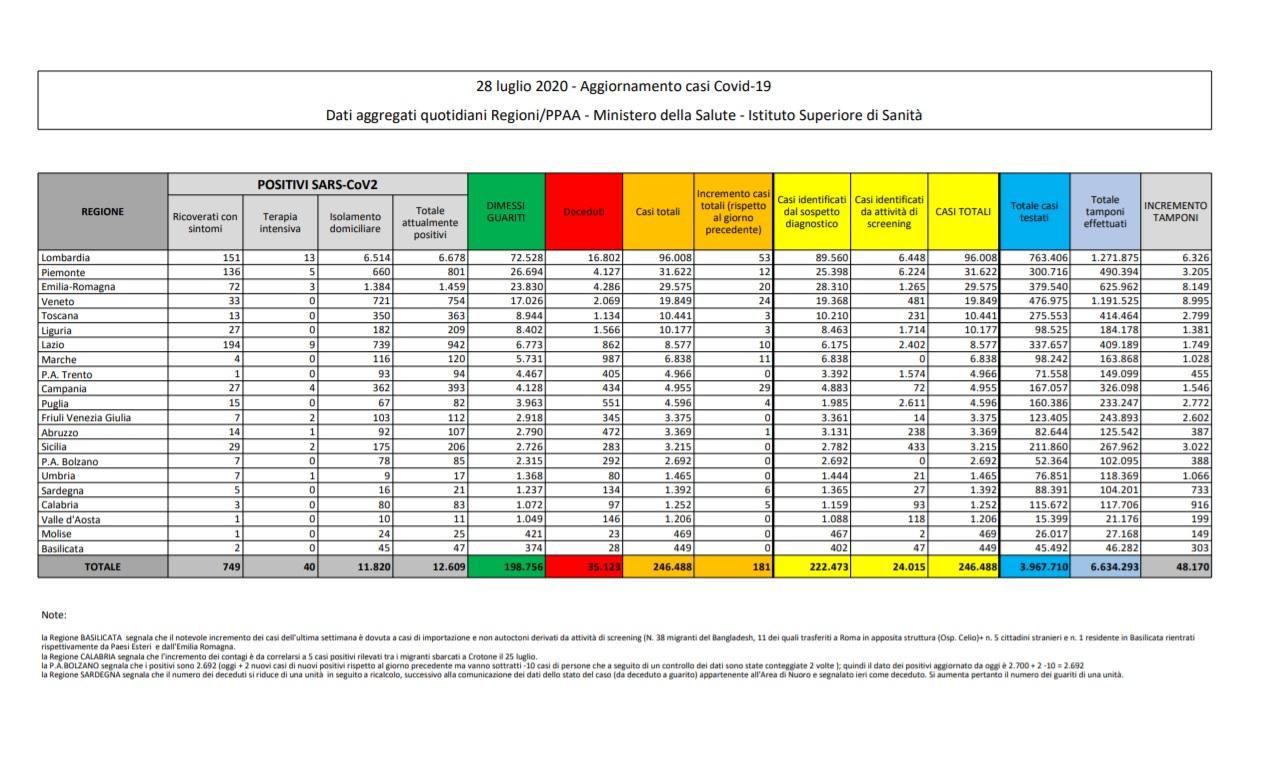Click the Liguria row label
This screenshot has width=1273, height=773.
point(58,330)
